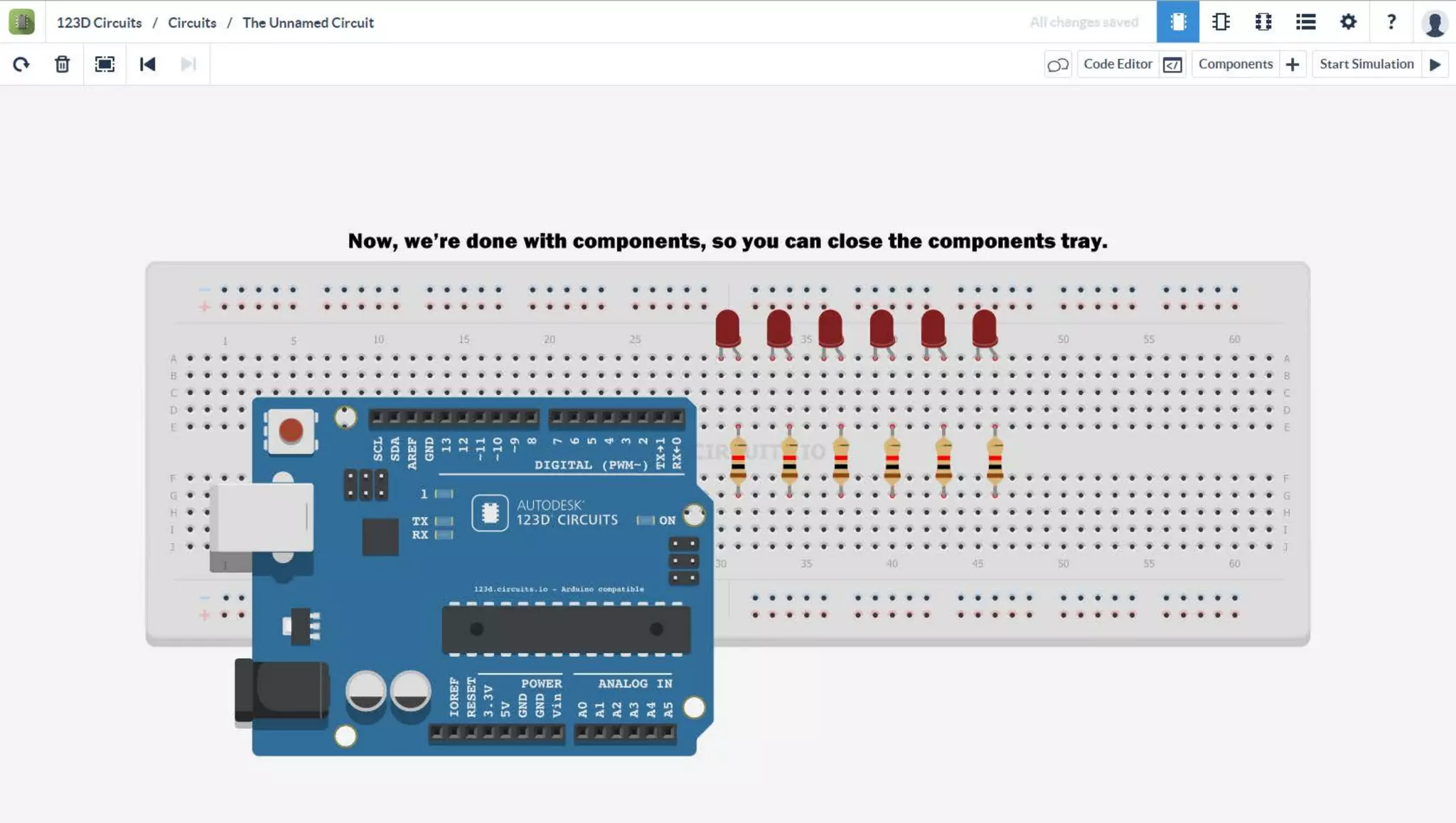1456x823 pixels.
Task: Zoom to fit the circuit view
Action: 105,65
